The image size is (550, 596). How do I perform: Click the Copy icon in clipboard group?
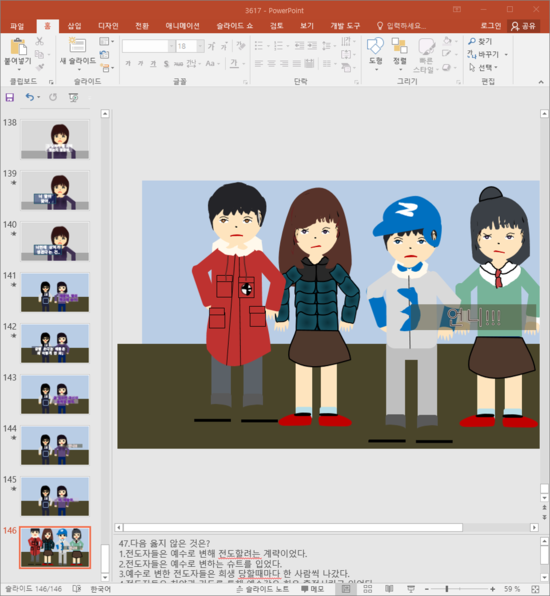pyautogui.click(x=39, y=54)
